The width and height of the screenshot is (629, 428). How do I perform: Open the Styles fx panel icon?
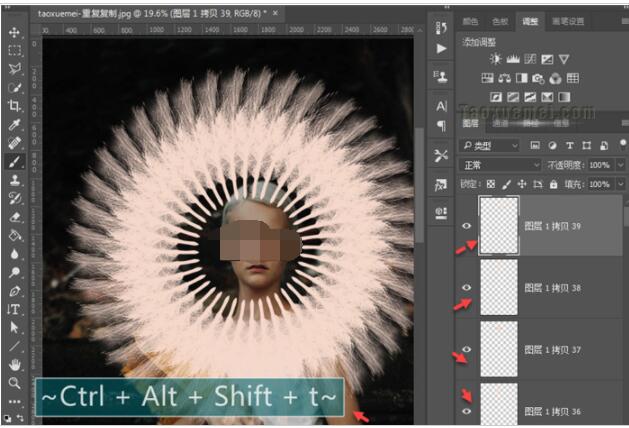point(441,185)
